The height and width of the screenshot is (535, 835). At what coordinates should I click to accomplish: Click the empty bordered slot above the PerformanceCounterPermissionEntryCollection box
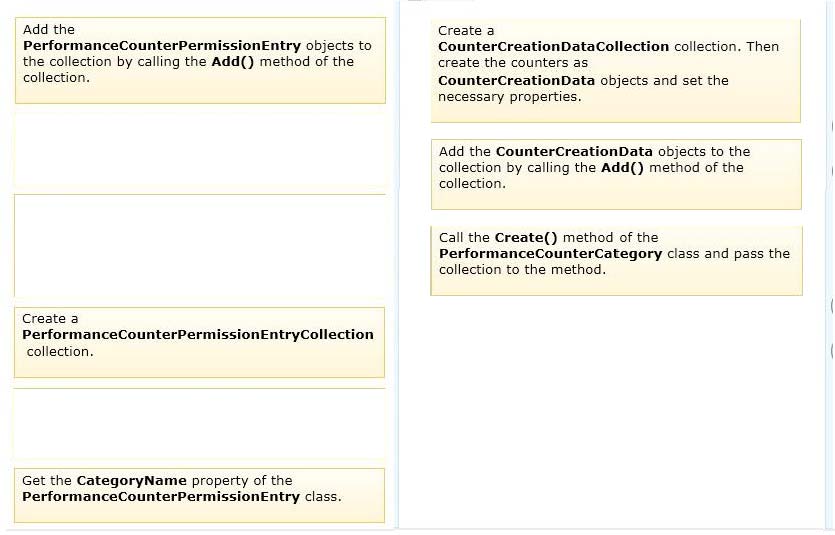tap(200, 245)
